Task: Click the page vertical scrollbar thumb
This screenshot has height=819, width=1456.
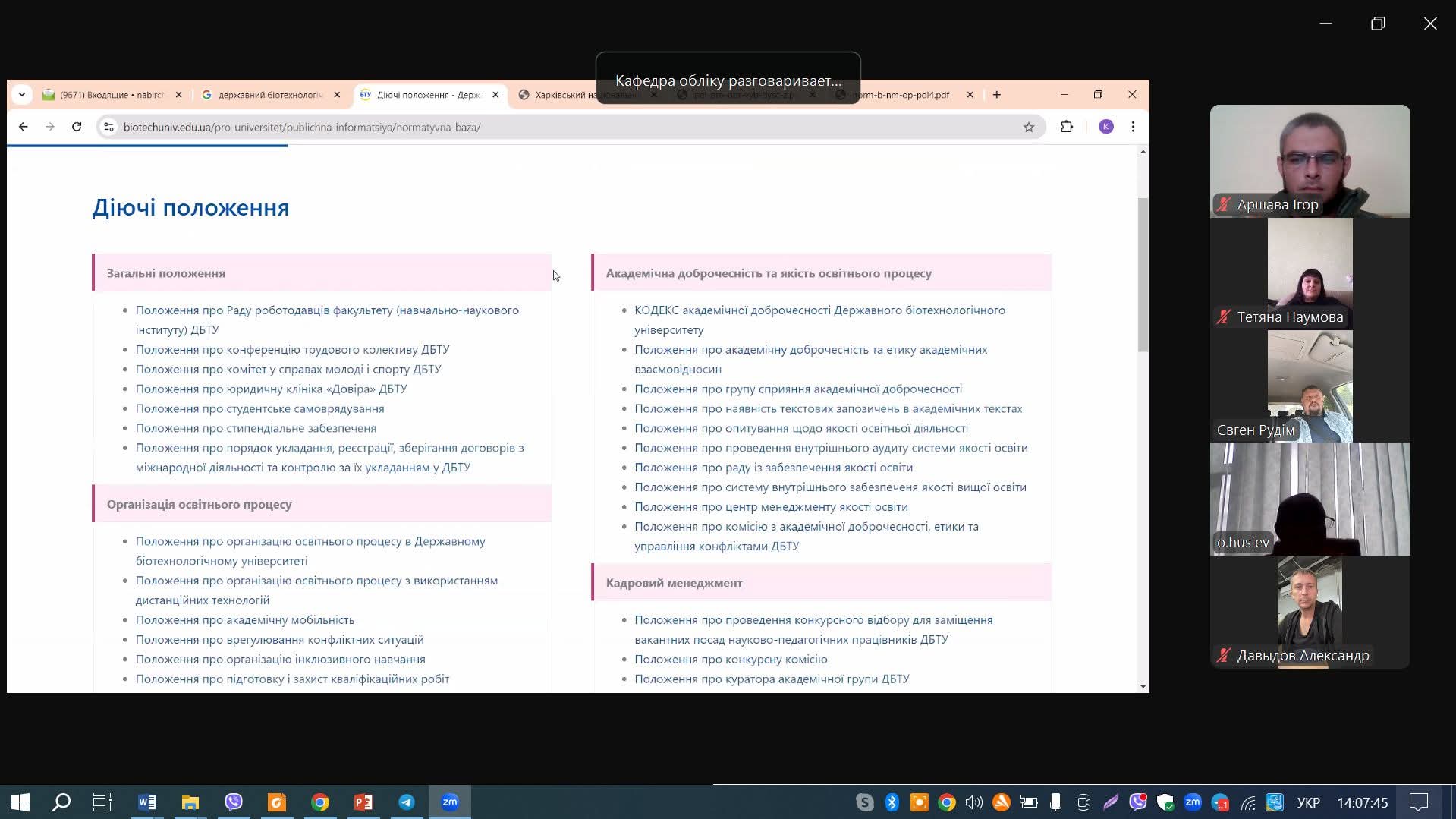Action: click(1143, 273)
